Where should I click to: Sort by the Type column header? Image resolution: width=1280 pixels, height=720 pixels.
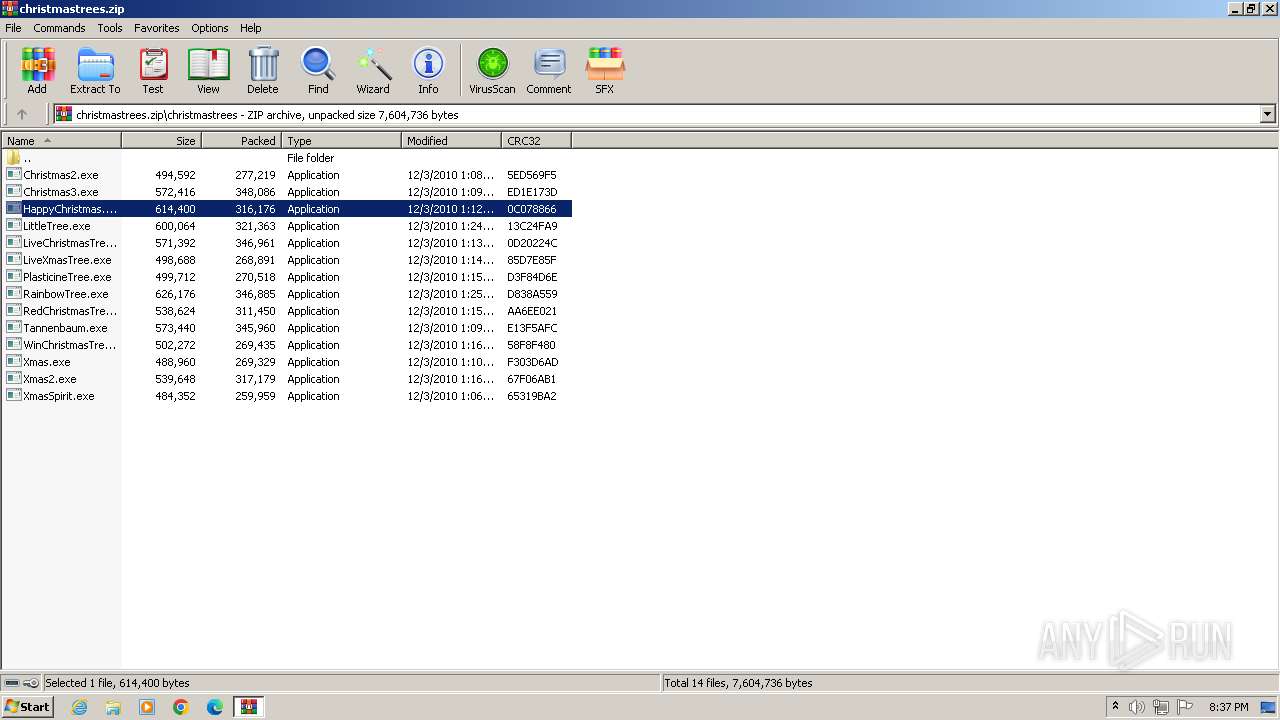click(x=342, y=141)
